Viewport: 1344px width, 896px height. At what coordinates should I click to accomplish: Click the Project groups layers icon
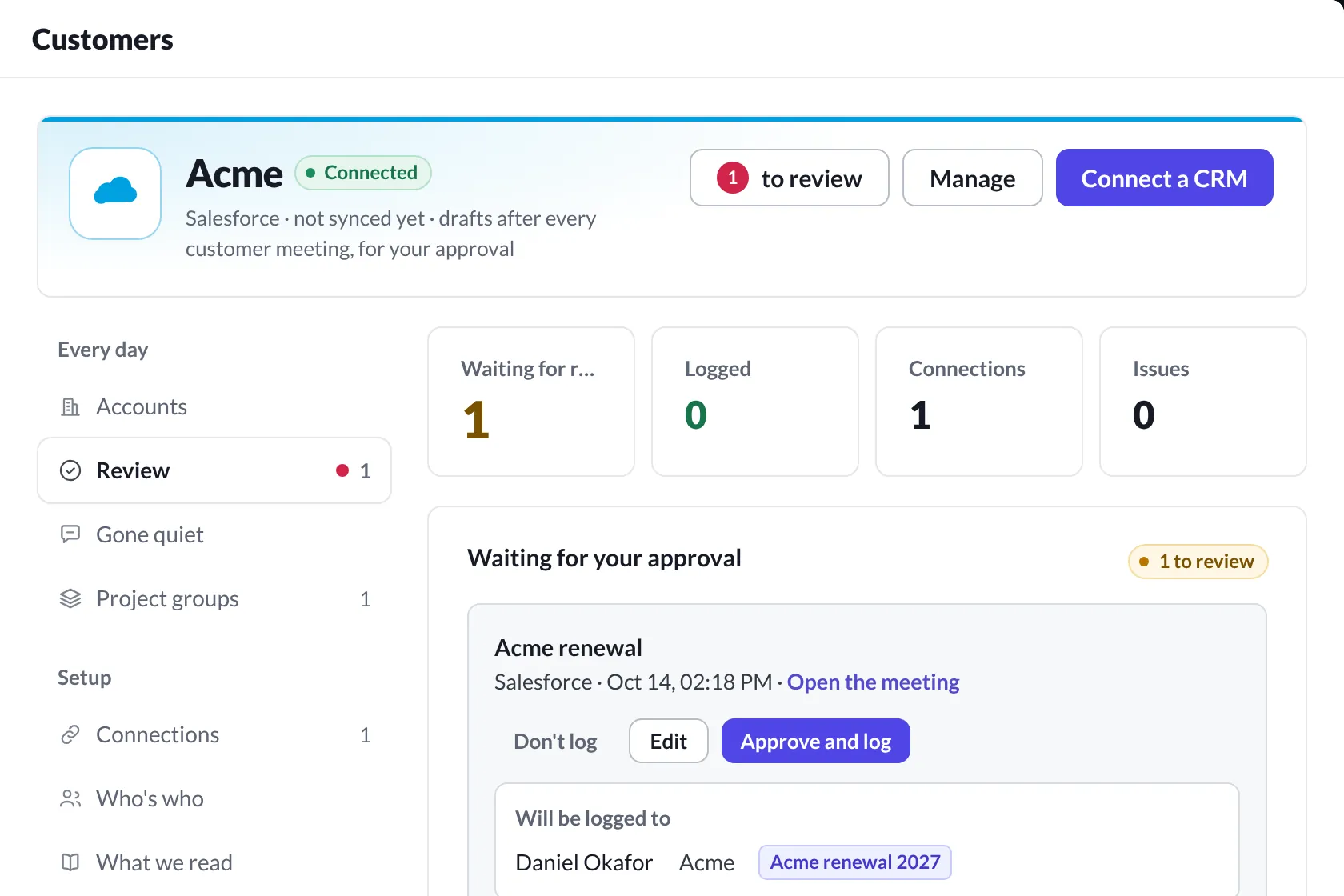[x=70, y=598]
